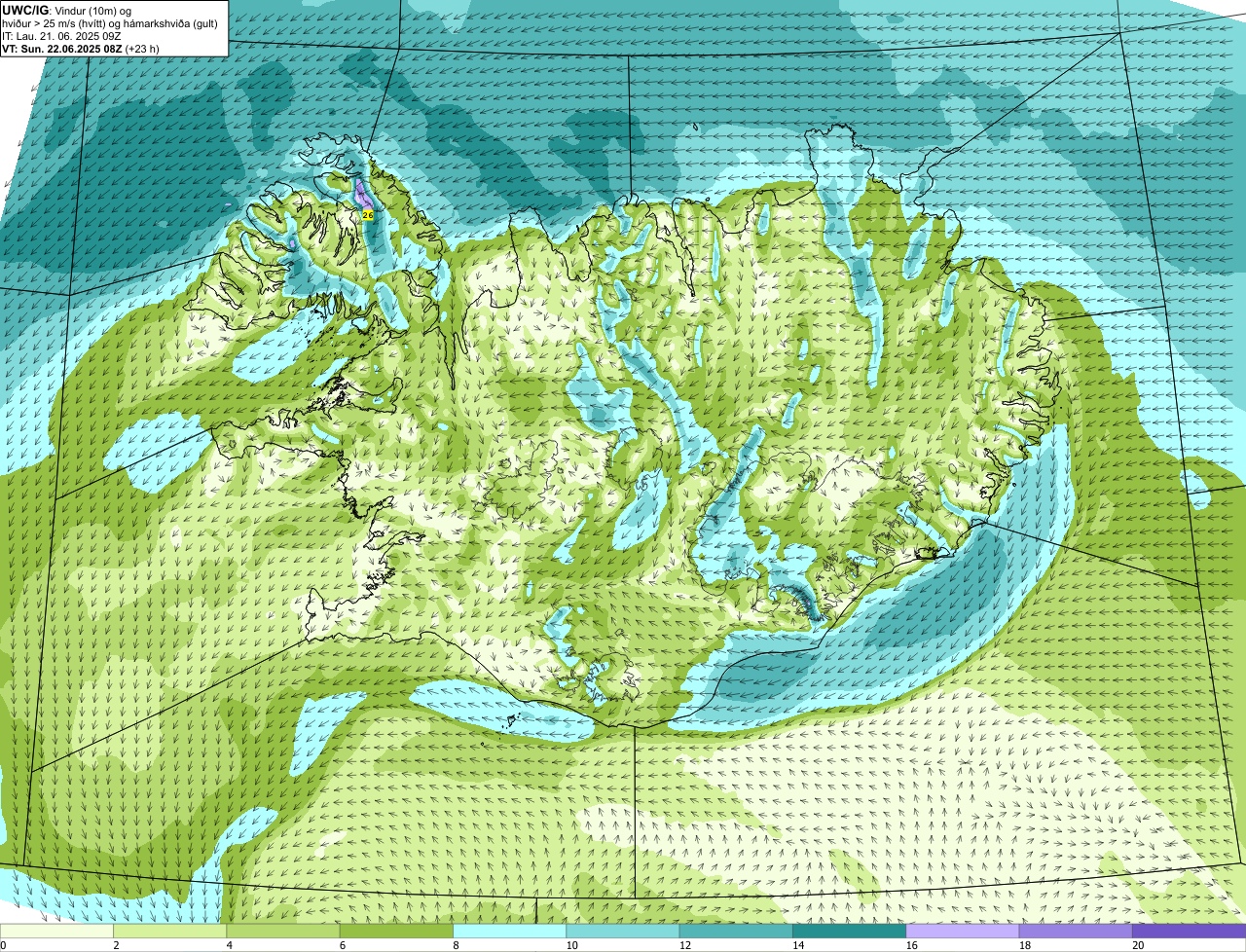Image resolution: width=1246 pixels, height=952 pixels.
Task: Pick the light green 2–4 m/s swatch
Action: pyautogui.click(x=170, y=931)
